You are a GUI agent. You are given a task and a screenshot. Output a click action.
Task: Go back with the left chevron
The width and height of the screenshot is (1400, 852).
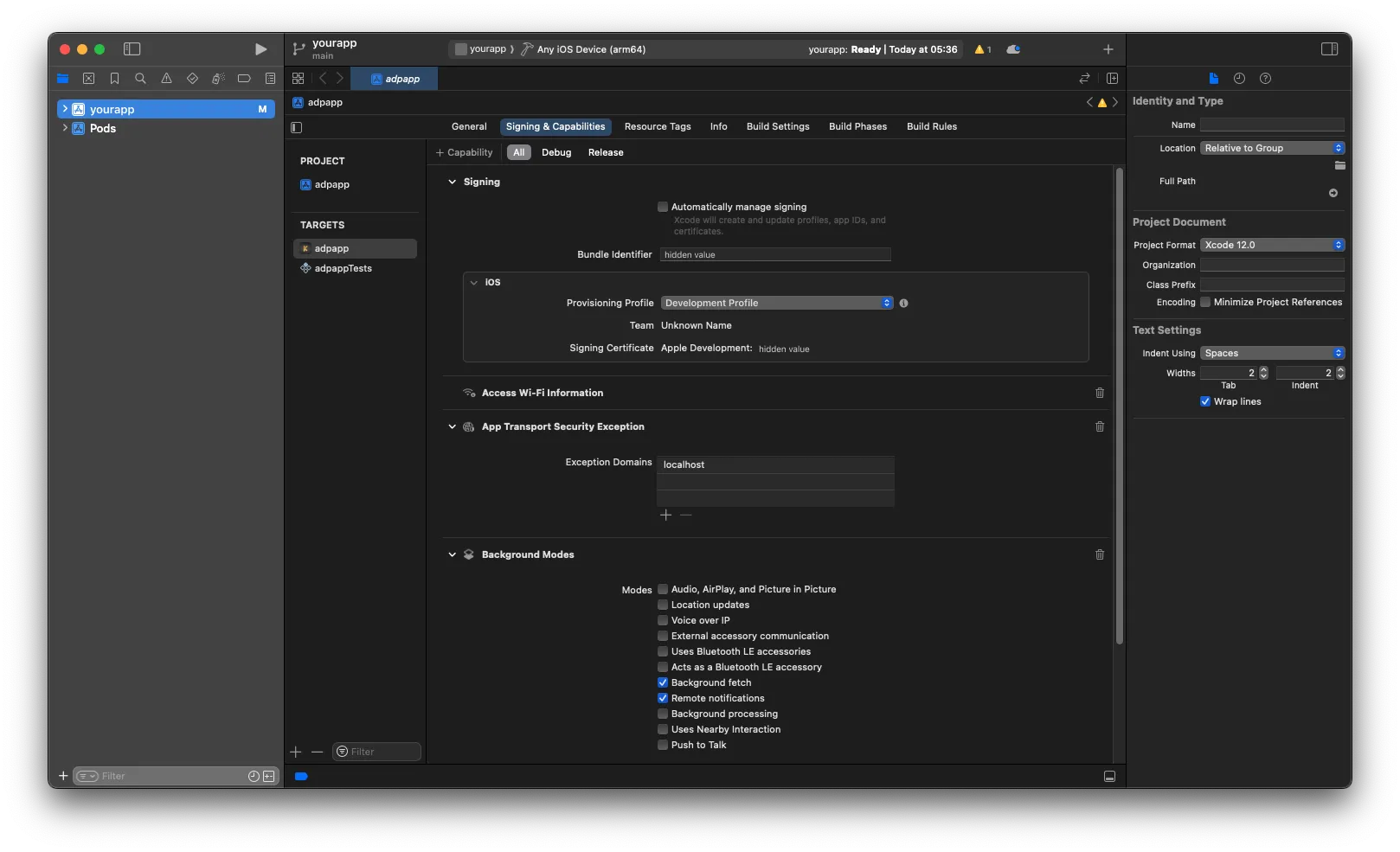(x=323, y=79)
